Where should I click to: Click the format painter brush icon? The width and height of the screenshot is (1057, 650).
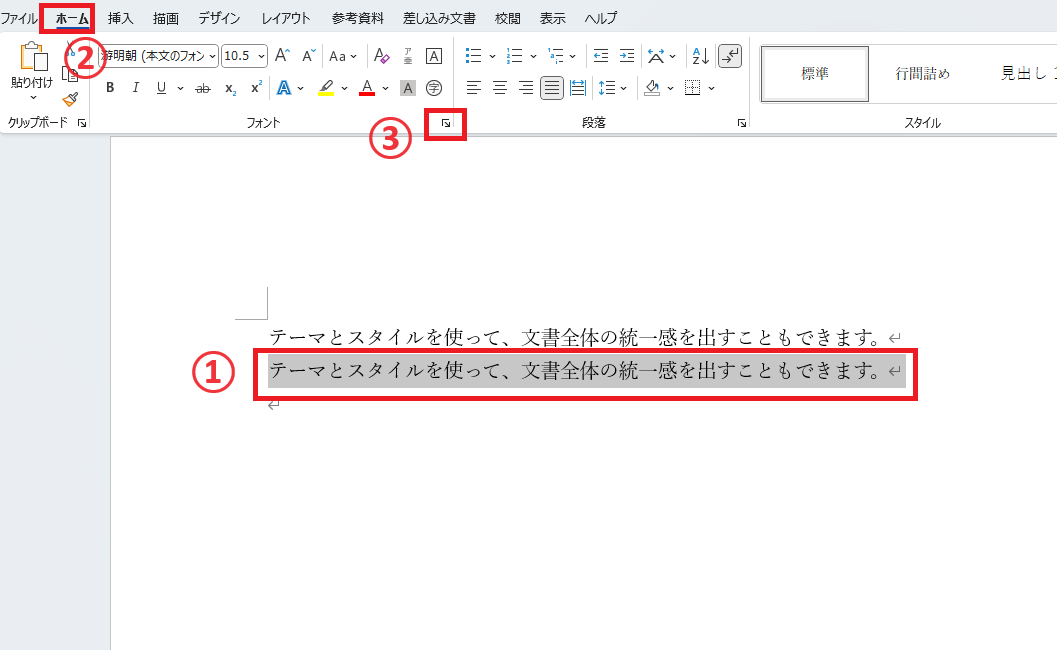click(70, 100)
